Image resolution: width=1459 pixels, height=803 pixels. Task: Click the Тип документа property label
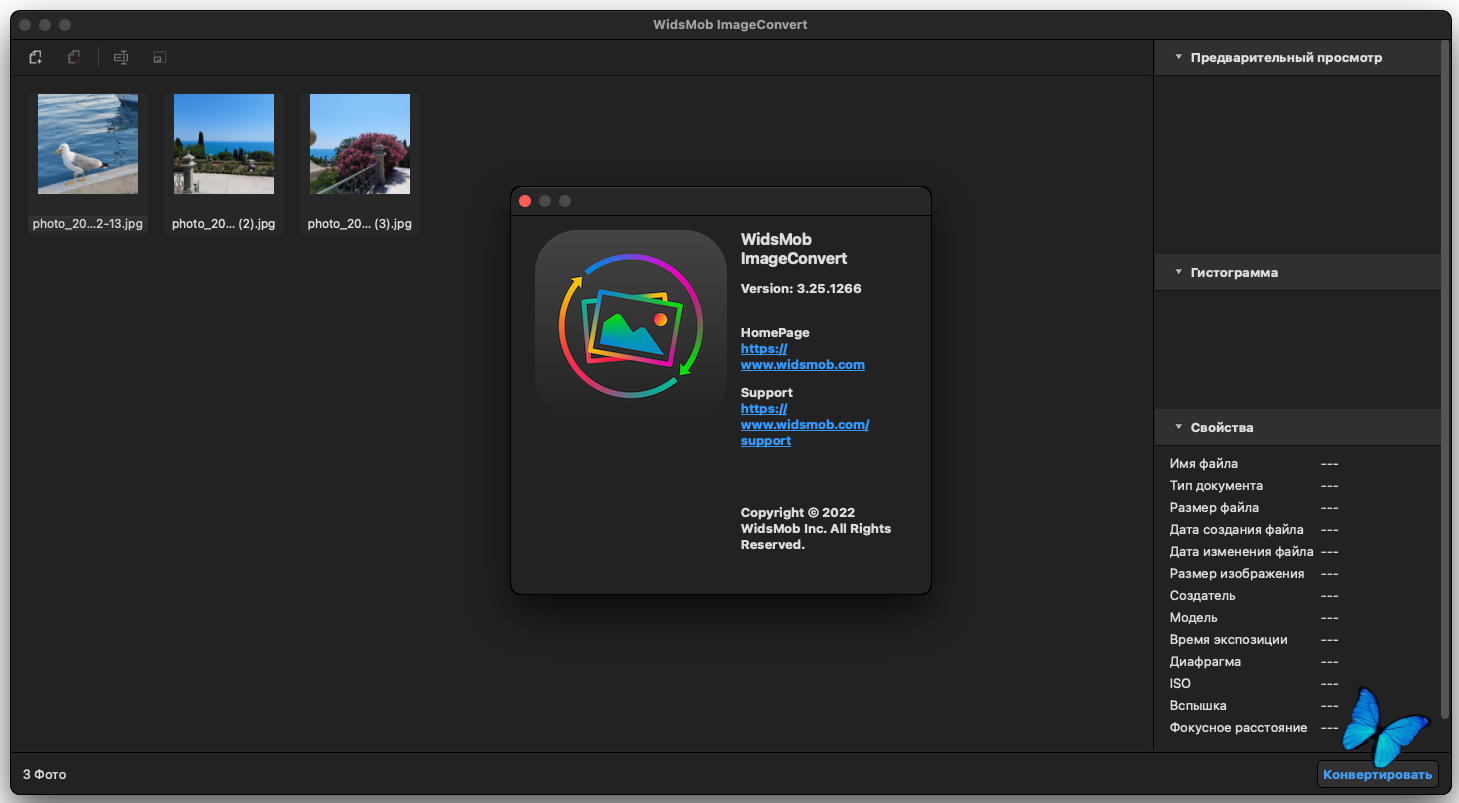tap(1216, 486)
